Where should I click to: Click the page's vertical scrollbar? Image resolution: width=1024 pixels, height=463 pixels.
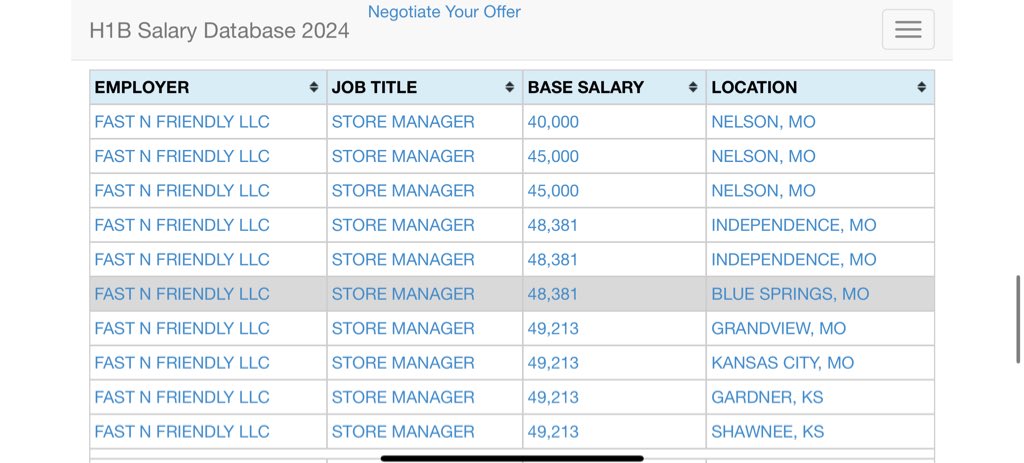pyautogui.click(x=1018, y=320)
